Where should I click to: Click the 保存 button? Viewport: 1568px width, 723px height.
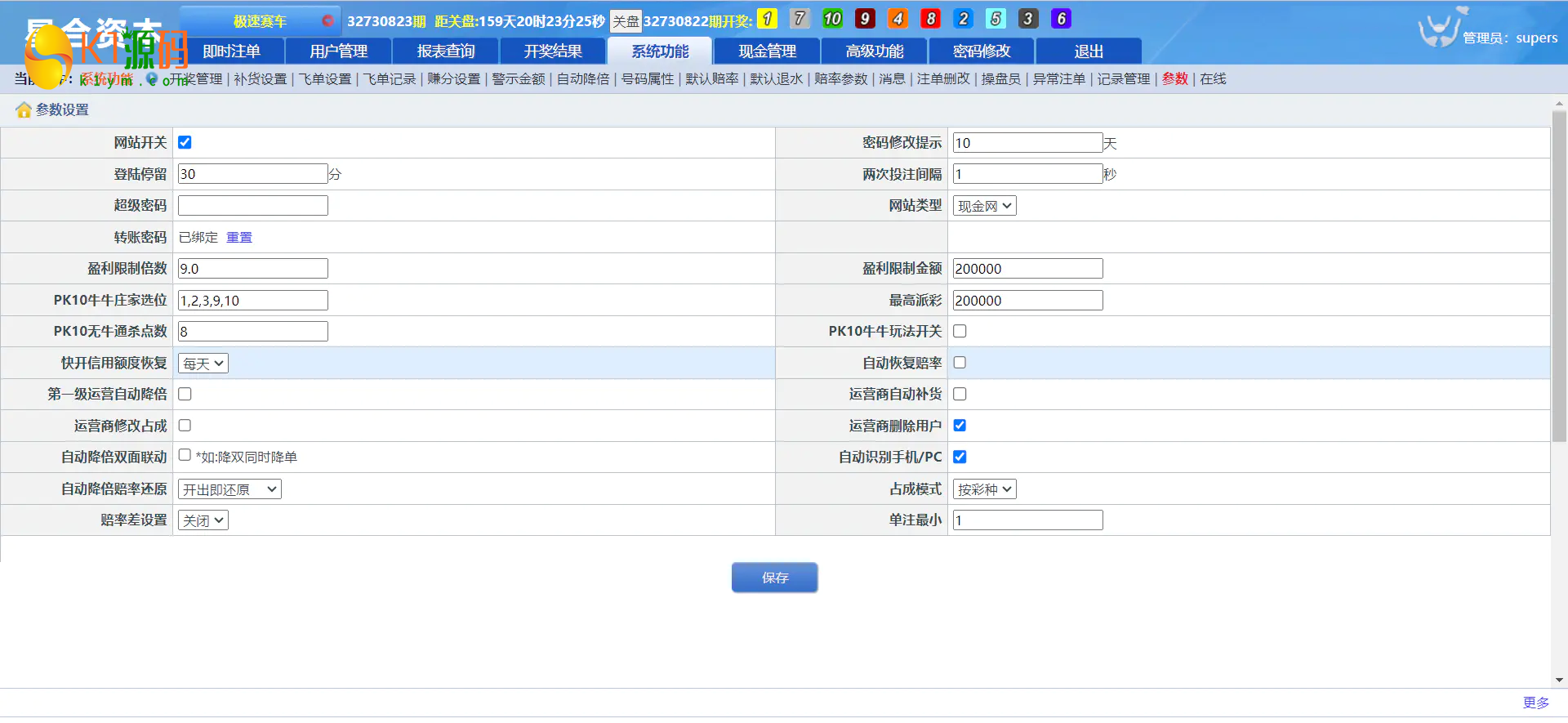[774, 578]
